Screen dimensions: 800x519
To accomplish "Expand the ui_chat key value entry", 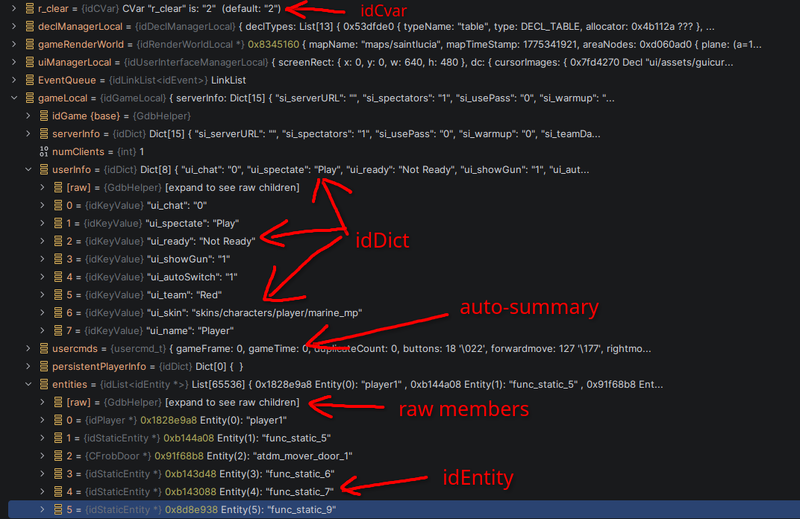I will point(43,205).
